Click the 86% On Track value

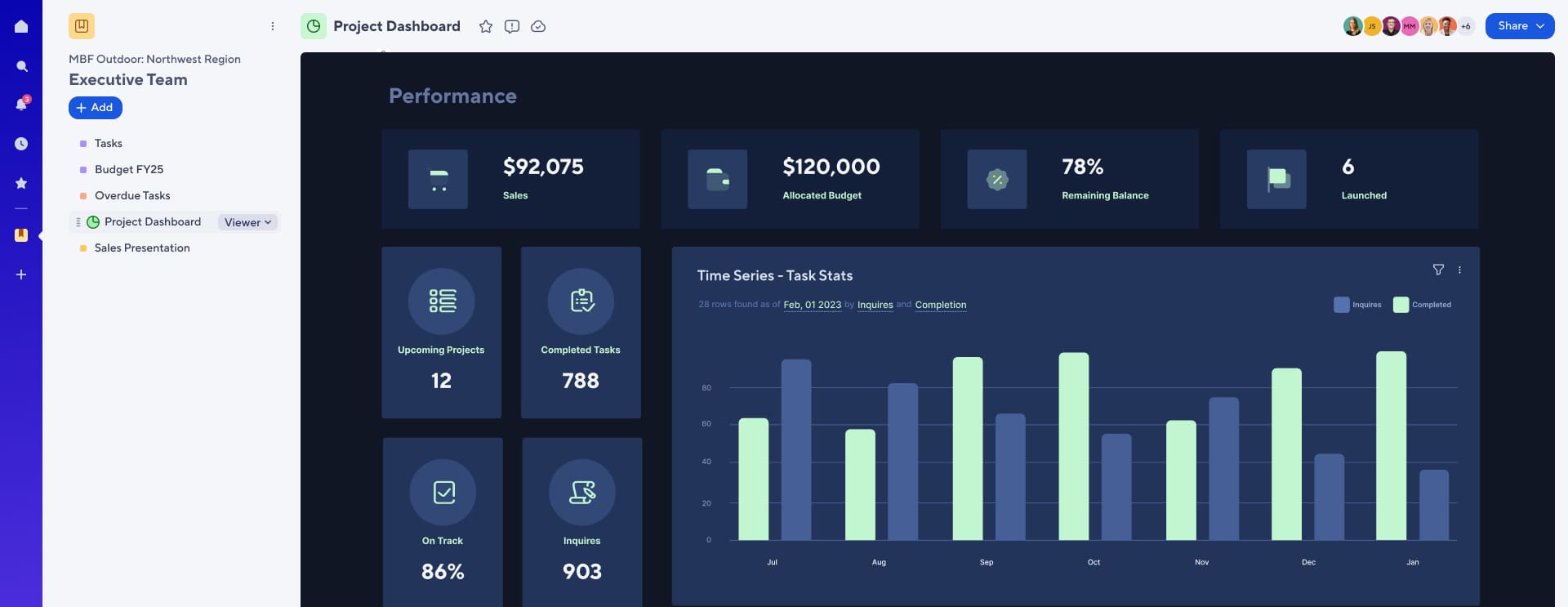click(x=443, y=572)
